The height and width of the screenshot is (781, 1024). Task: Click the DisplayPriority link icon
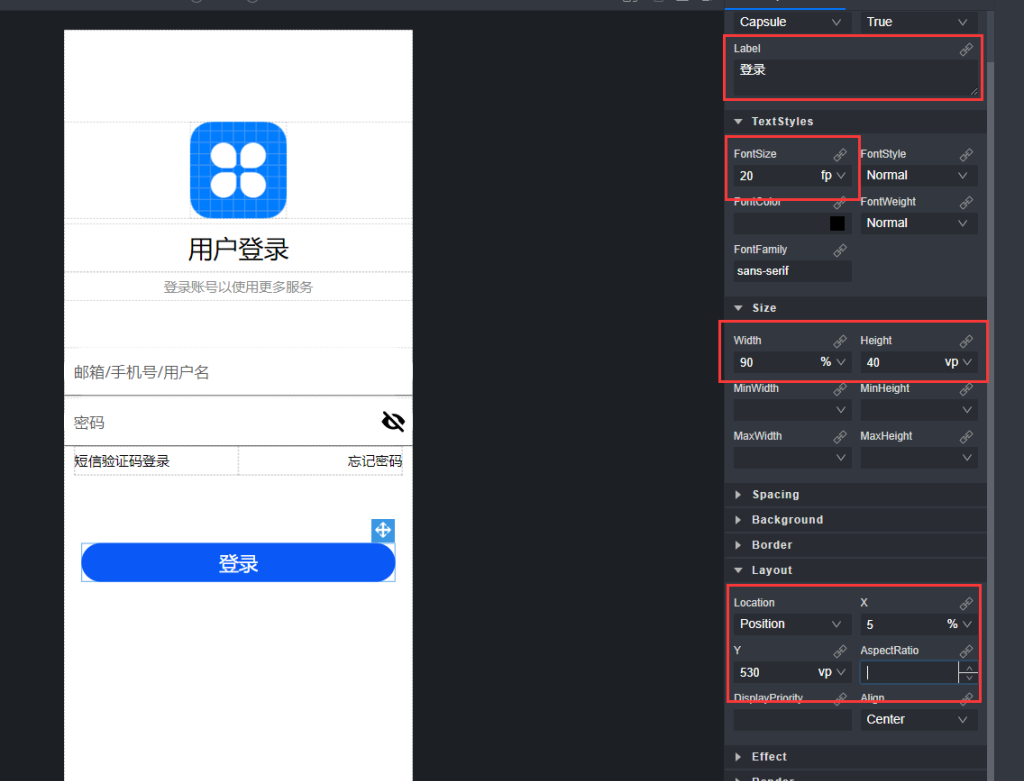click(840, 699)
